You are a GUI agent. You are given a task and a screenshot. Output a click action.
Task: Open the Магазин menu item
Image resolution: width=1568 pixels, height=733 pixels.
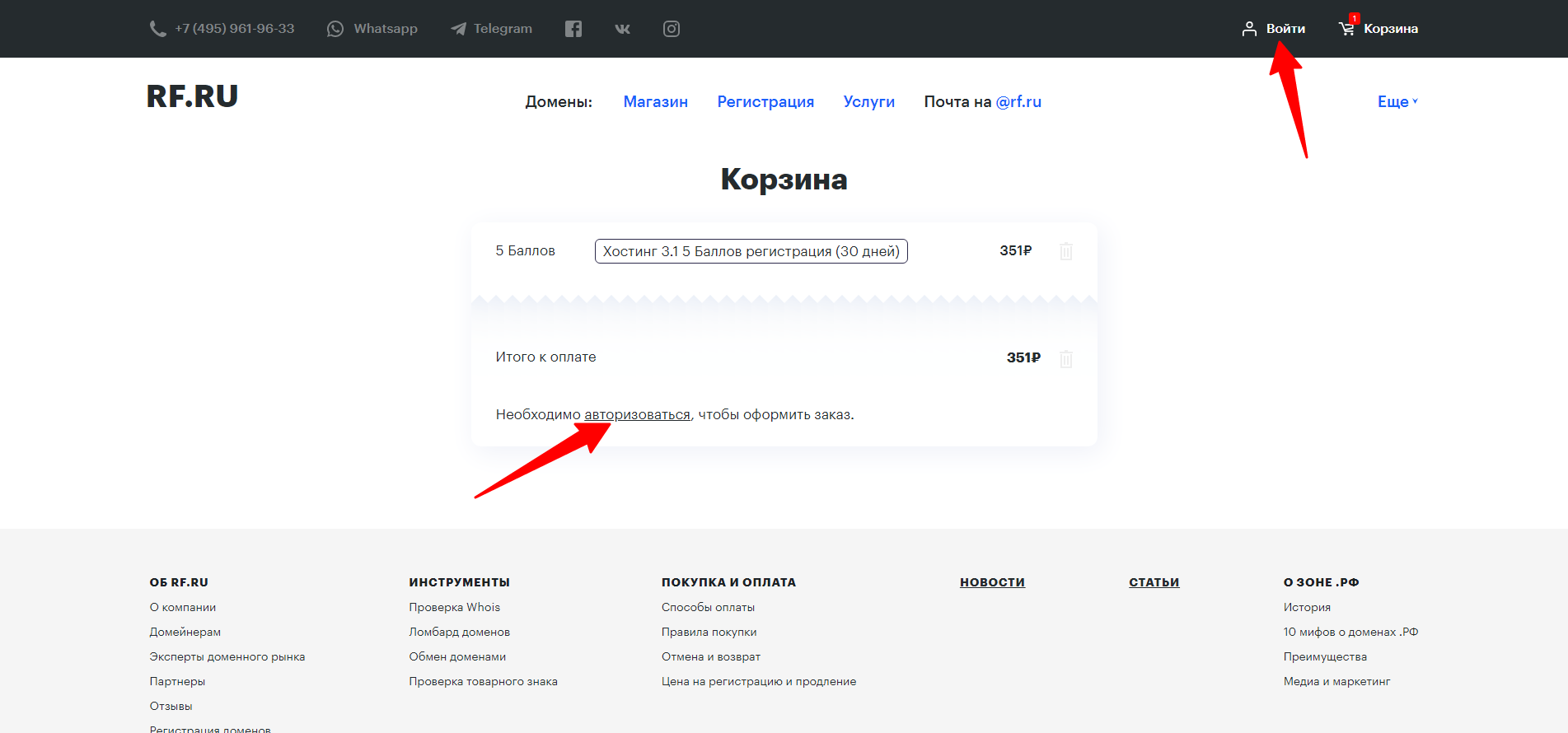pyautogui.click(x=655, y=101)
